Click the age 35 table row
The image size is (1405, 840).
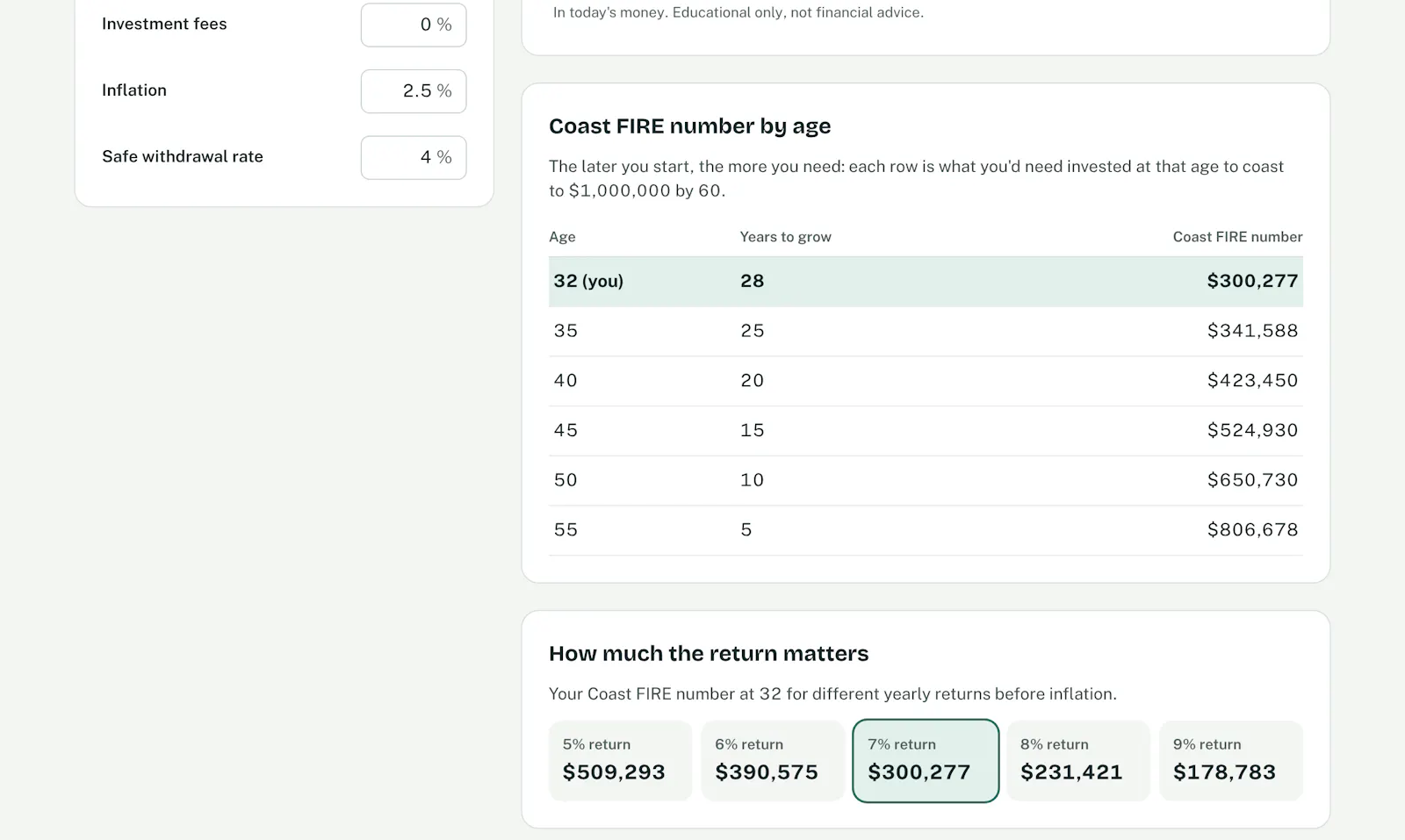click(x=926, y=331)
